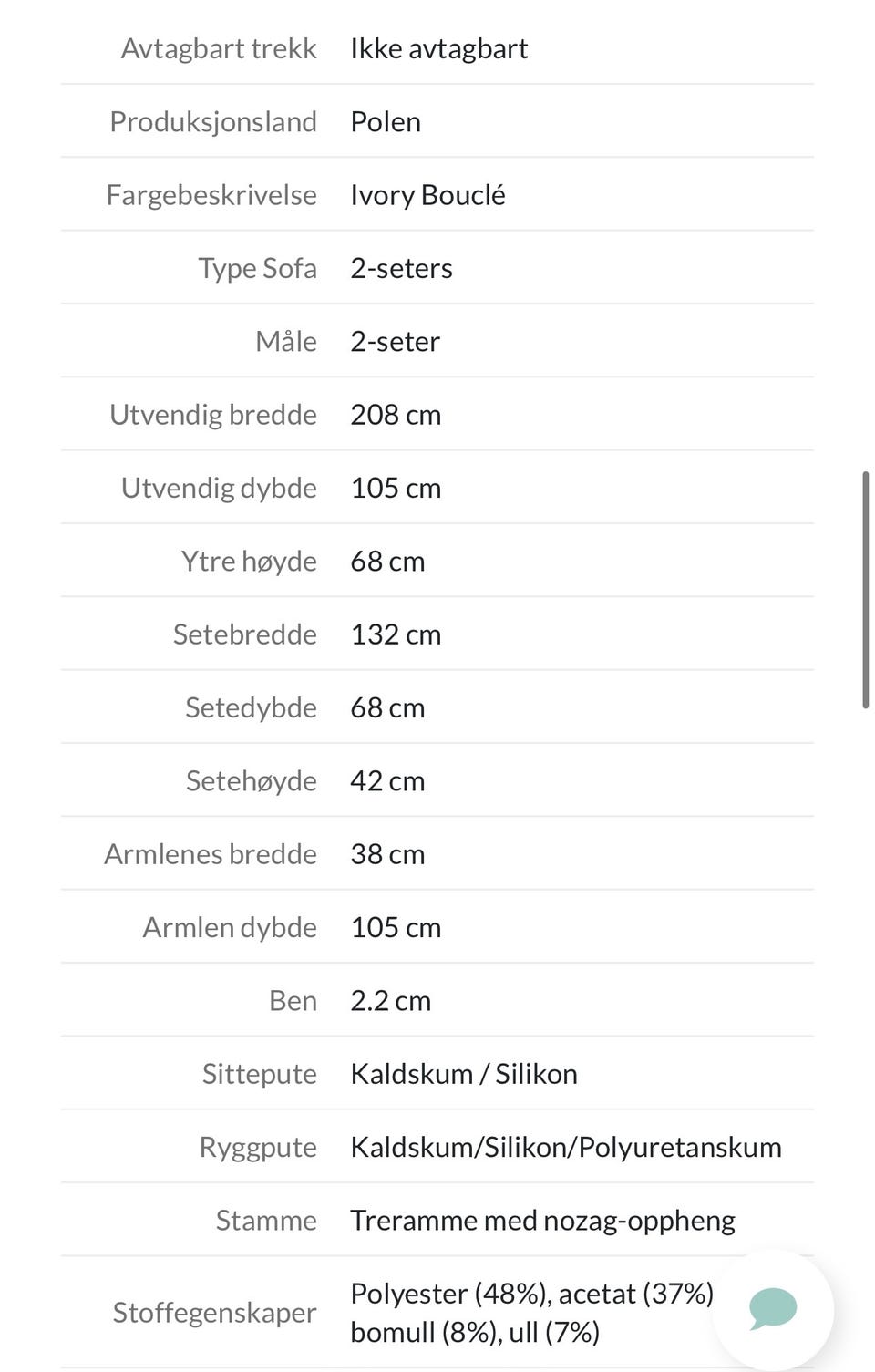The height and width of the screenshot is (1372, 875).
Task: Click the vertical scrollbar thumb
Action: click(865, 589)
